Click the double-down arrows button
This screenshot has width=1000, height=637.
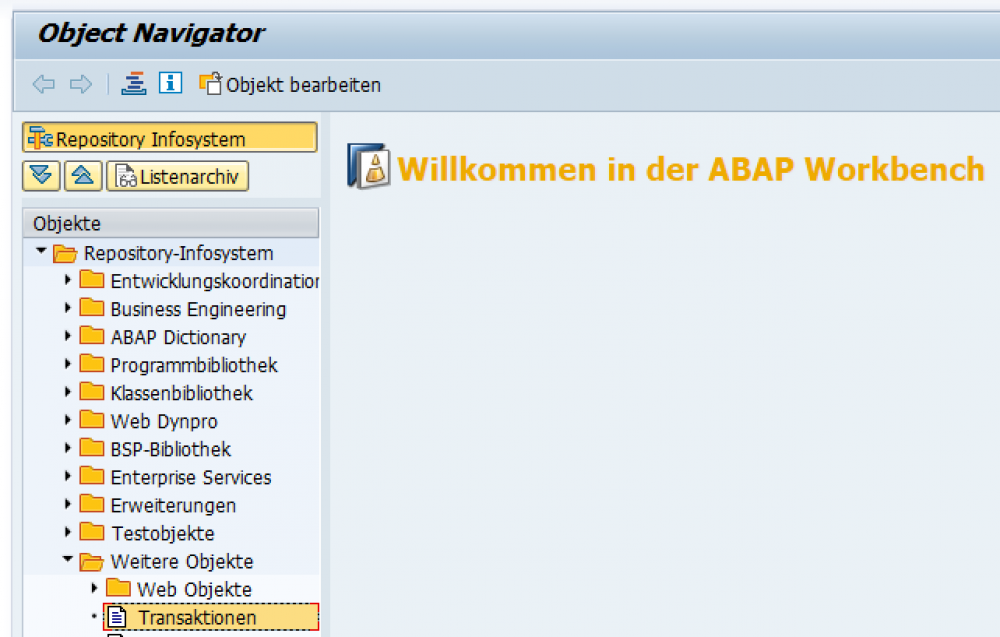coord(40,176)
